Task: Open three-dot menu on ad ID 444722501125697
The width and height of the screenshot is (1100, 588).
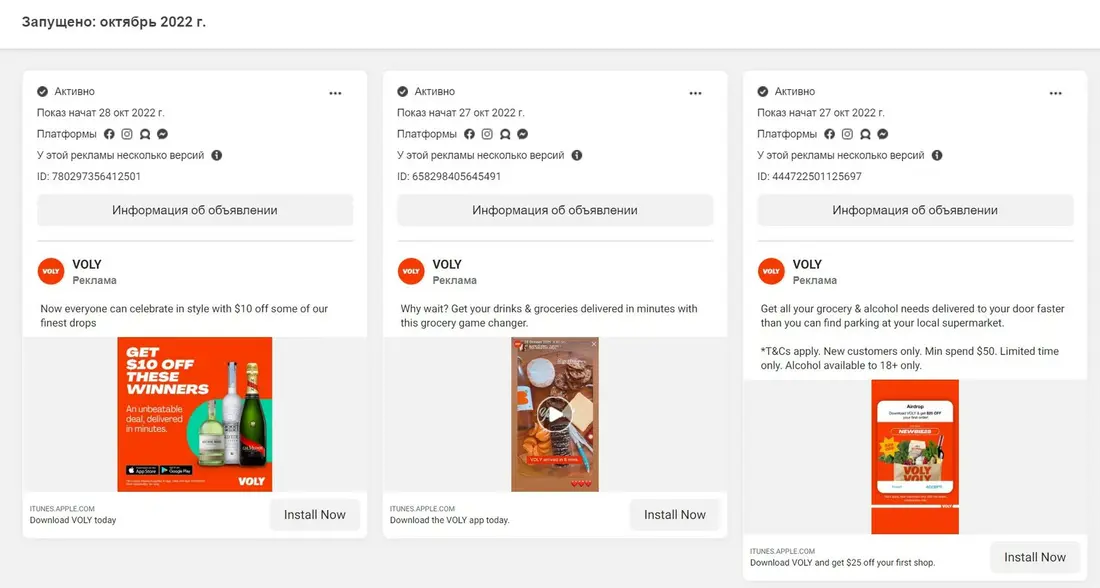Action: (1056, 93)
